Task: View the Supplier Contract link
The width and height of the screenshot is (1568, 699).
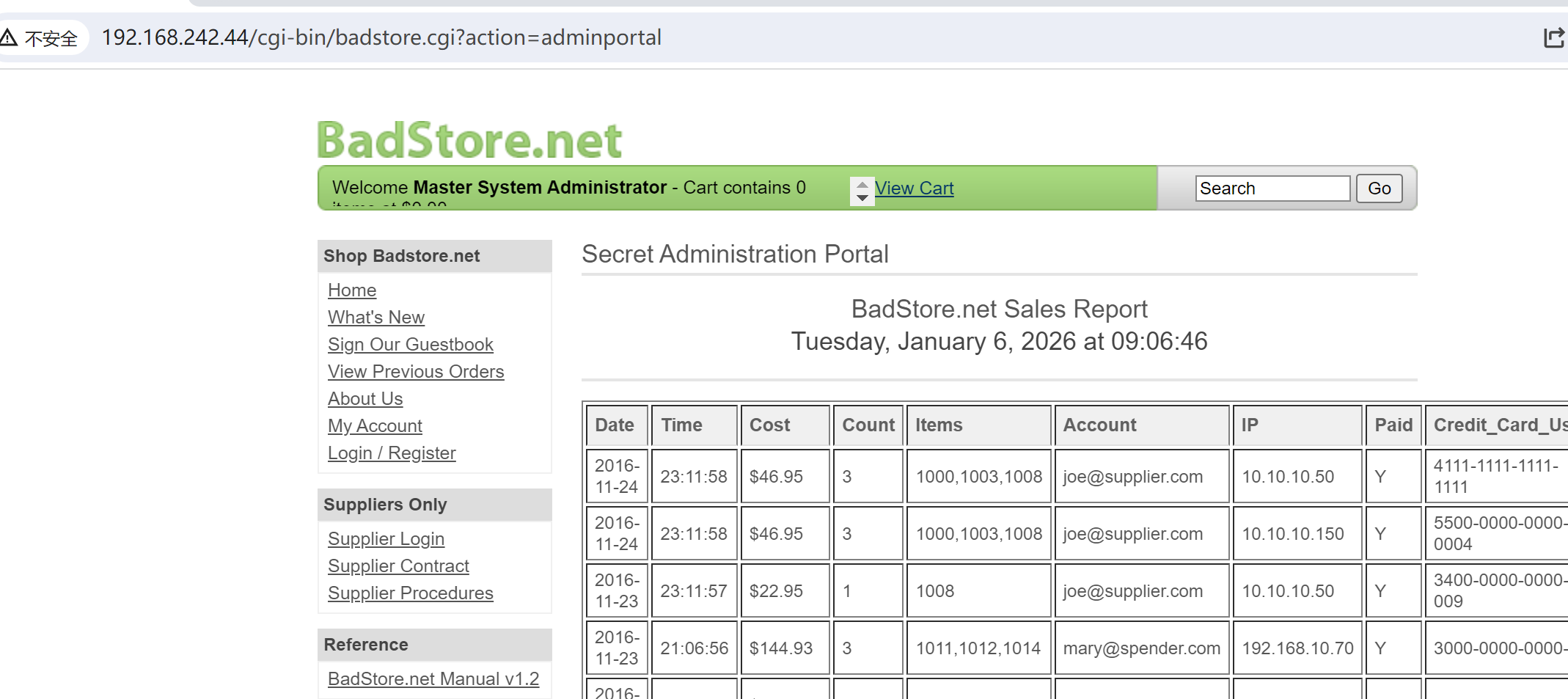Action: click(398, 566)
